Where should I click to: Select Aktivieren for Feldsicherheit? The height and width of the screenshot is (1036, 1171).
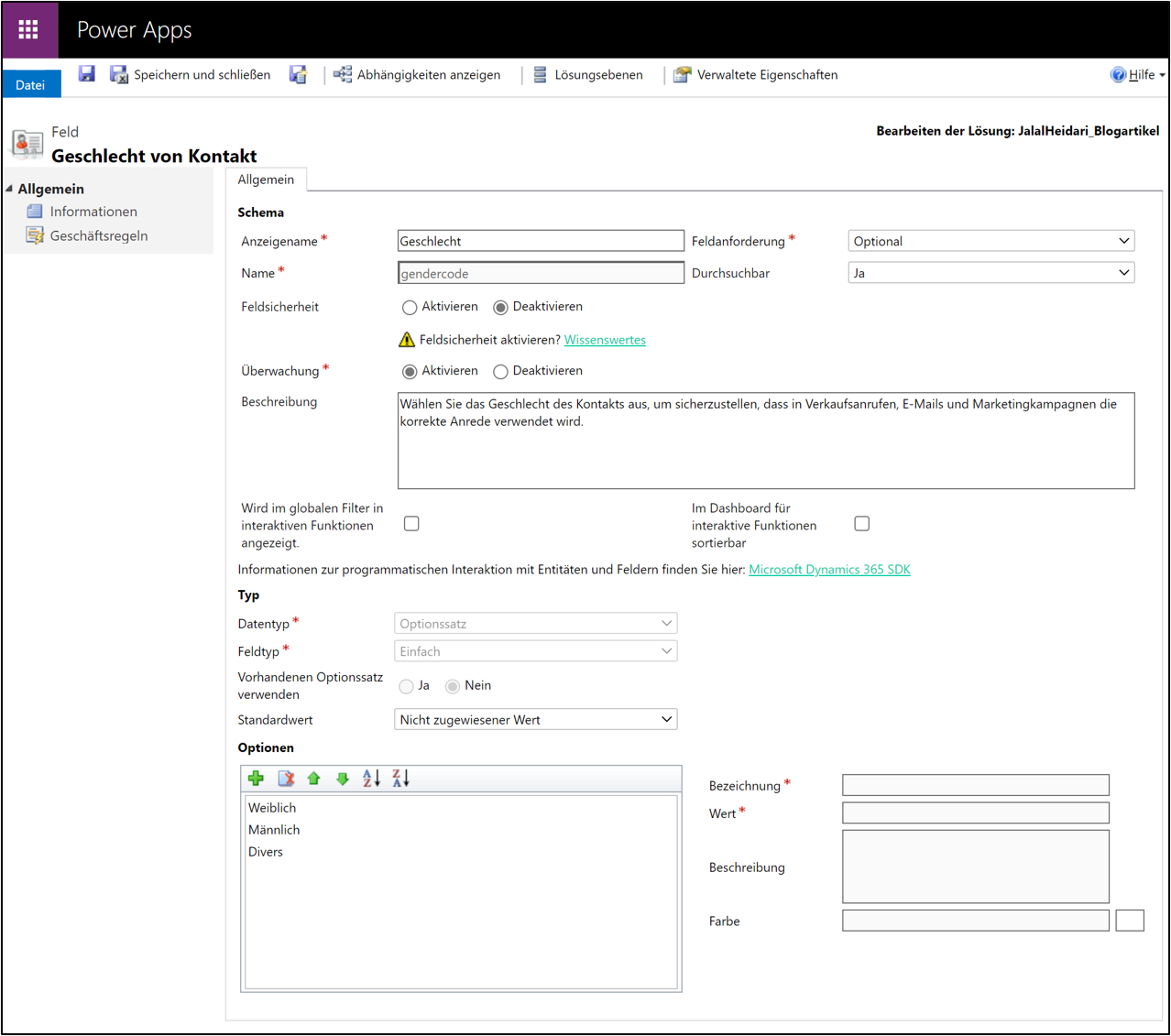click(x=410, y=308)
